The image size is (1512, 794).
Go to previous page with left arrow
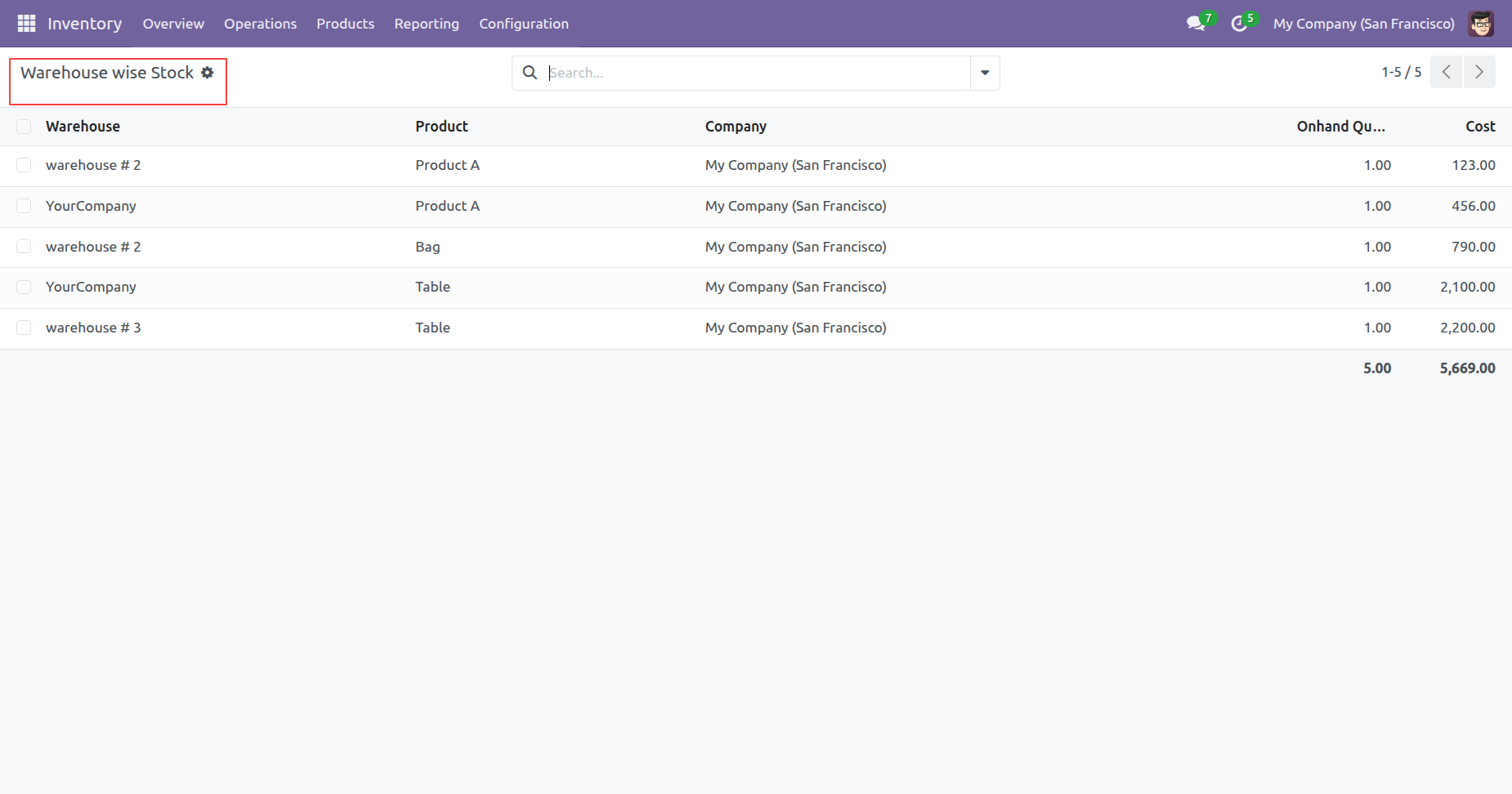pos(1446,72)
